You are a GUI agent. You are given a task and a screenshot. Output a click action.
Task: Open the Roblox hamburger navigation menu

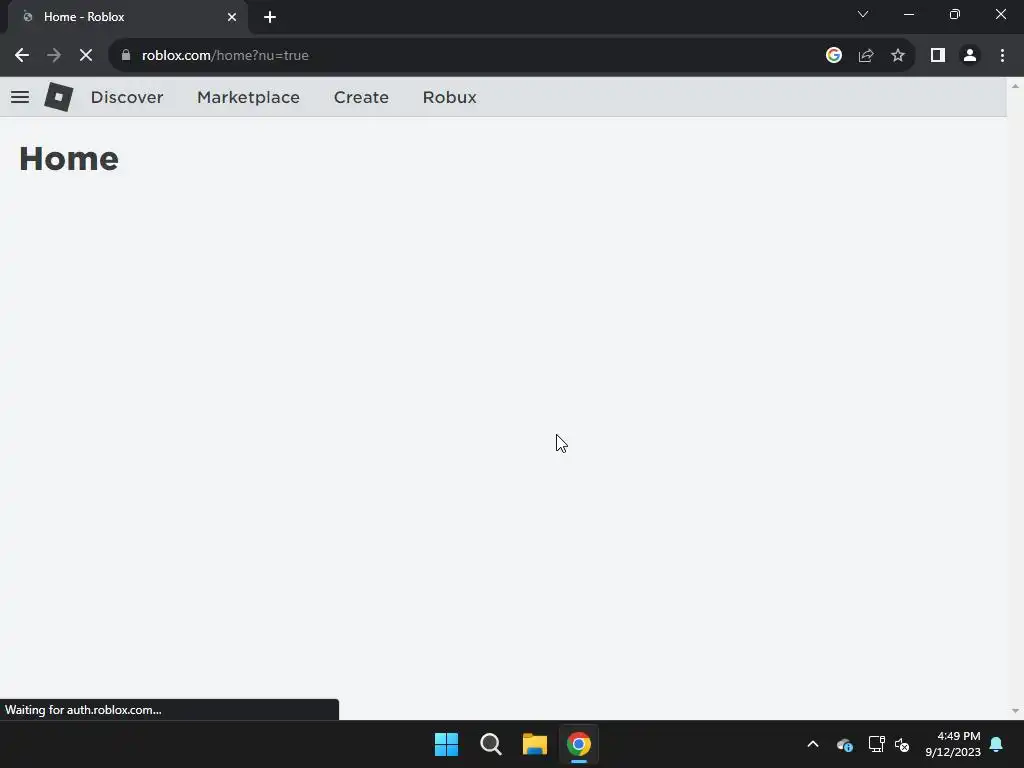[20, 97]
